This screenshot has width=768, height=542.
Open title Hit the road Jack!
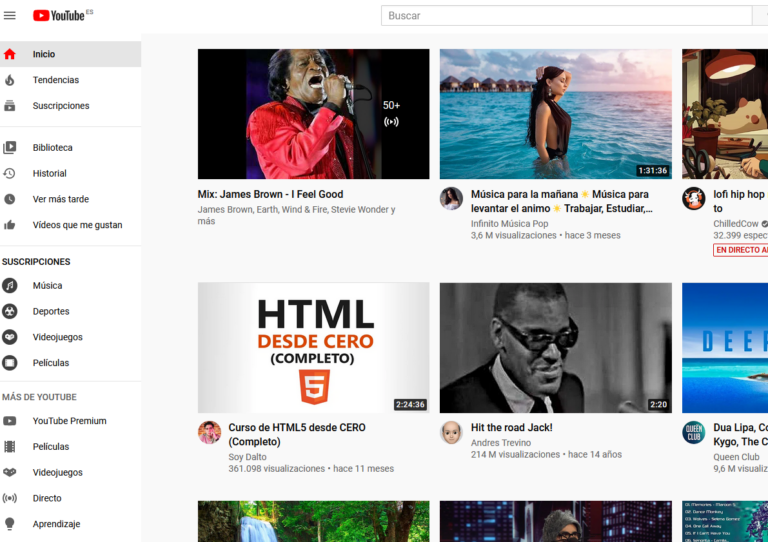click(511, 427)
